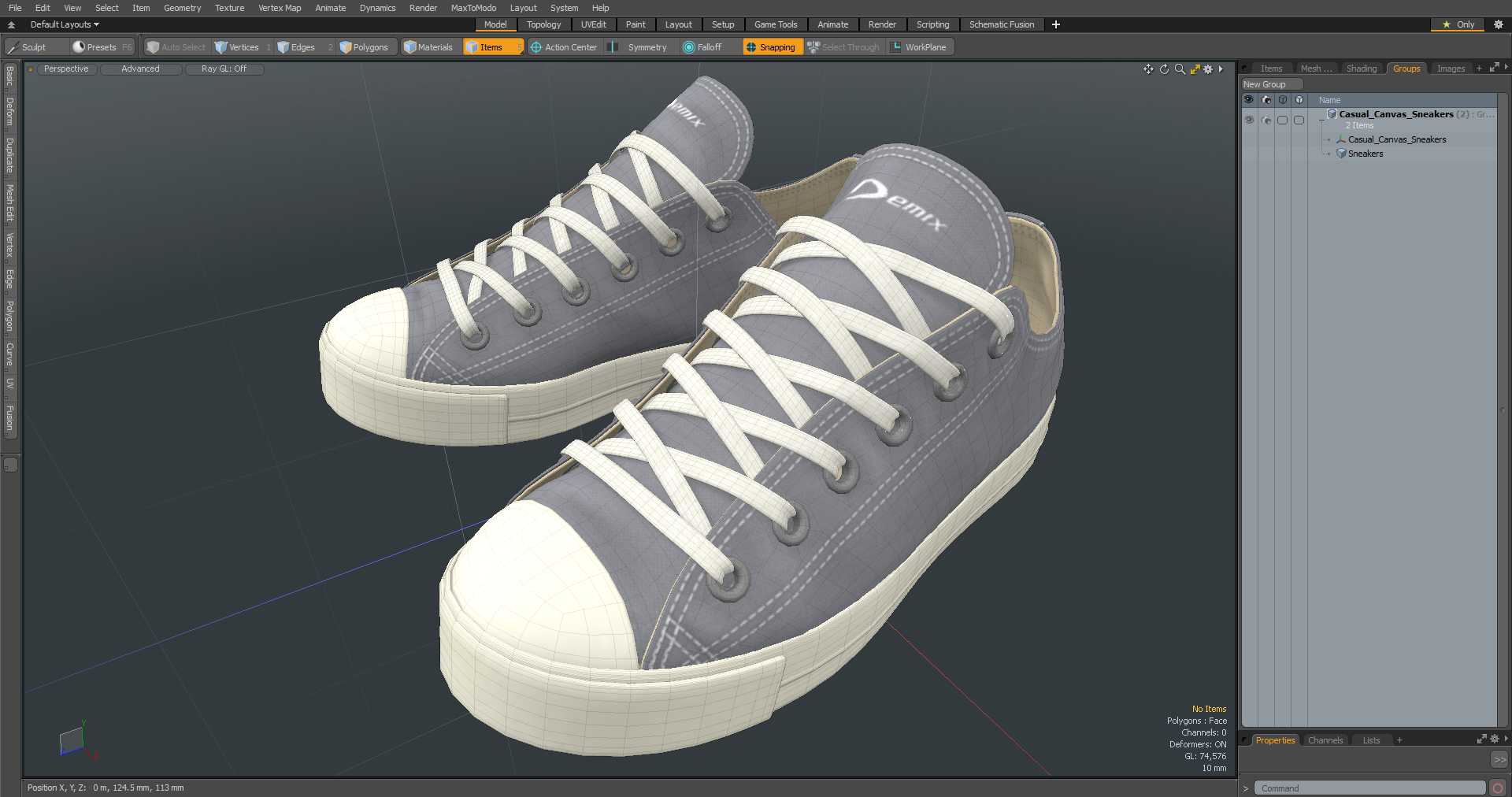
Task: Open the Lists tab
Action: pyautogui.click(x=1371, y=740)
